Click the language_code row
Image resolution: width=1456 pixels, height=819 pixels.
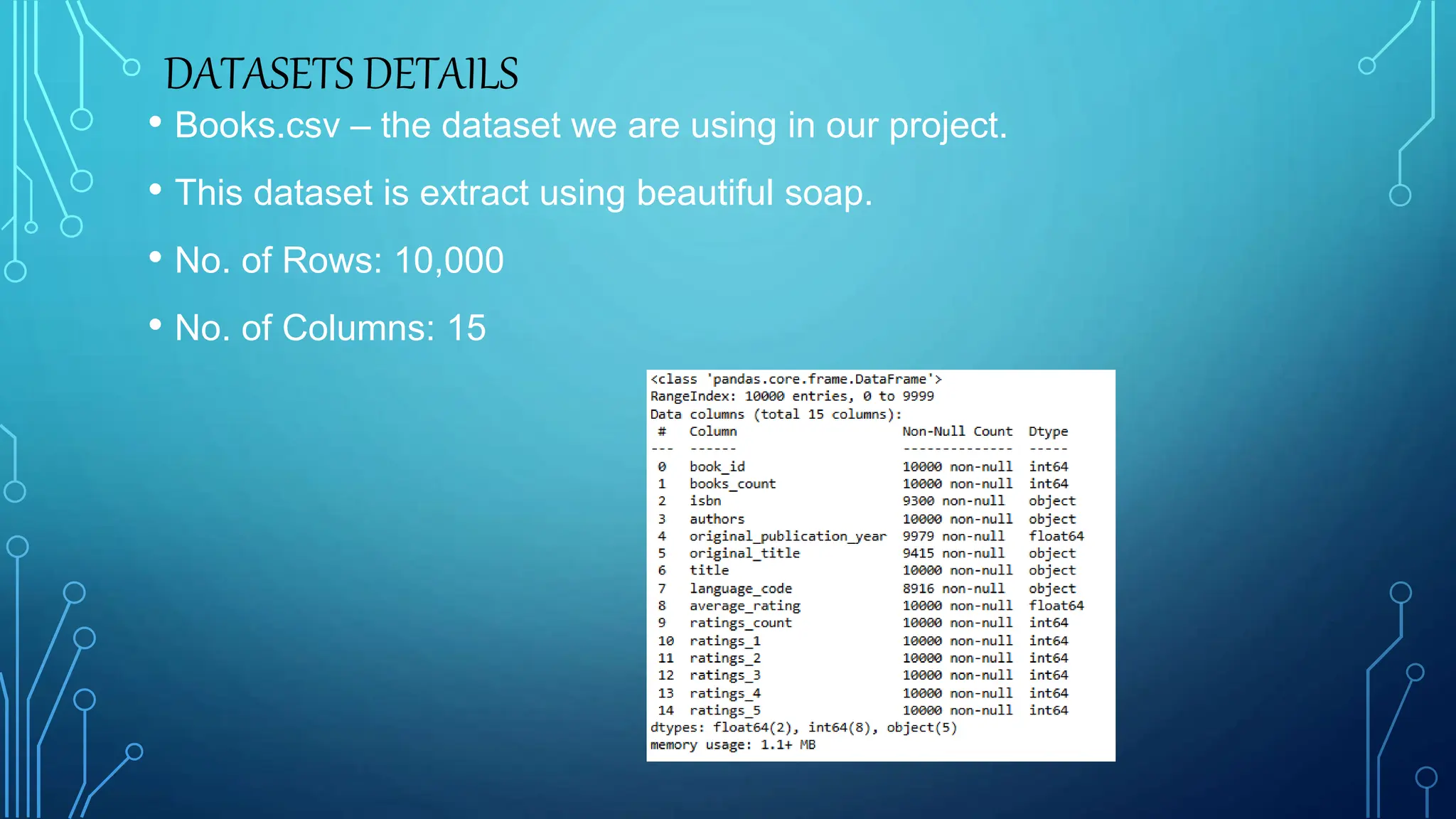[x=740, y=589]
